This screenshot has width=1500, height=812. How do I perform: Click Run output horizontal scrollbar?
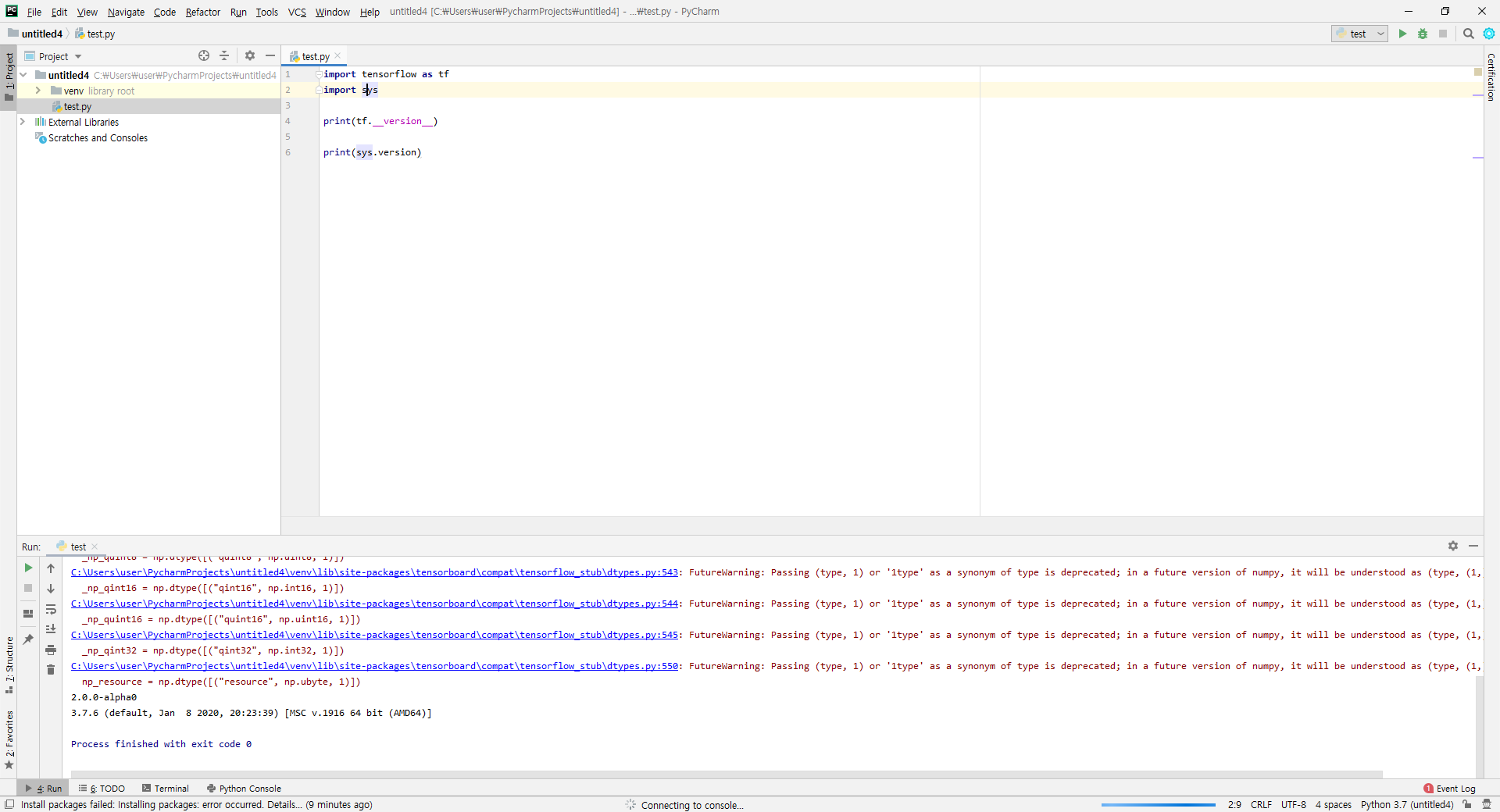(727, 775)
